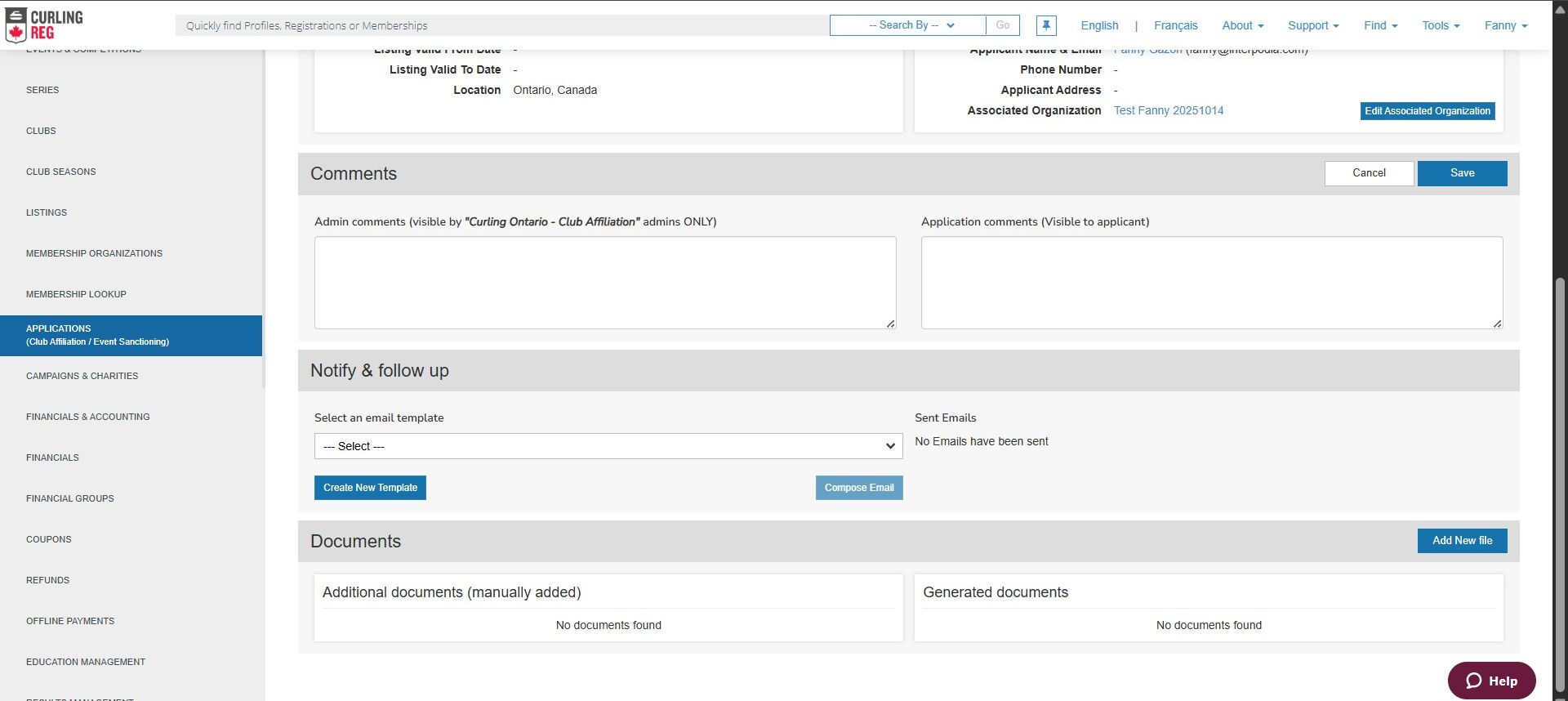
Task: Open the About menu
Action: [x=1242, y=25]
